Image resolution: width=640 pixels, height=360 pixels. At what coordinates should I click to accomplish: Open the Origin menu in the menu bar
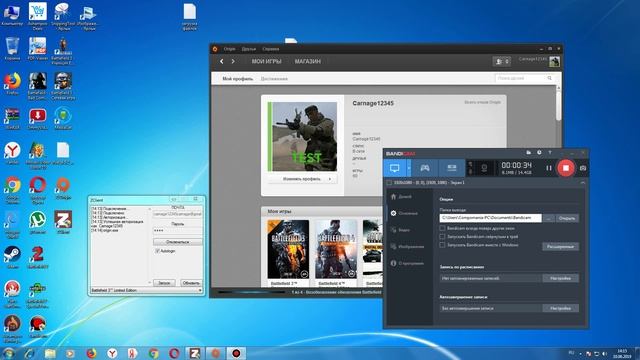[x=229, y=49]
